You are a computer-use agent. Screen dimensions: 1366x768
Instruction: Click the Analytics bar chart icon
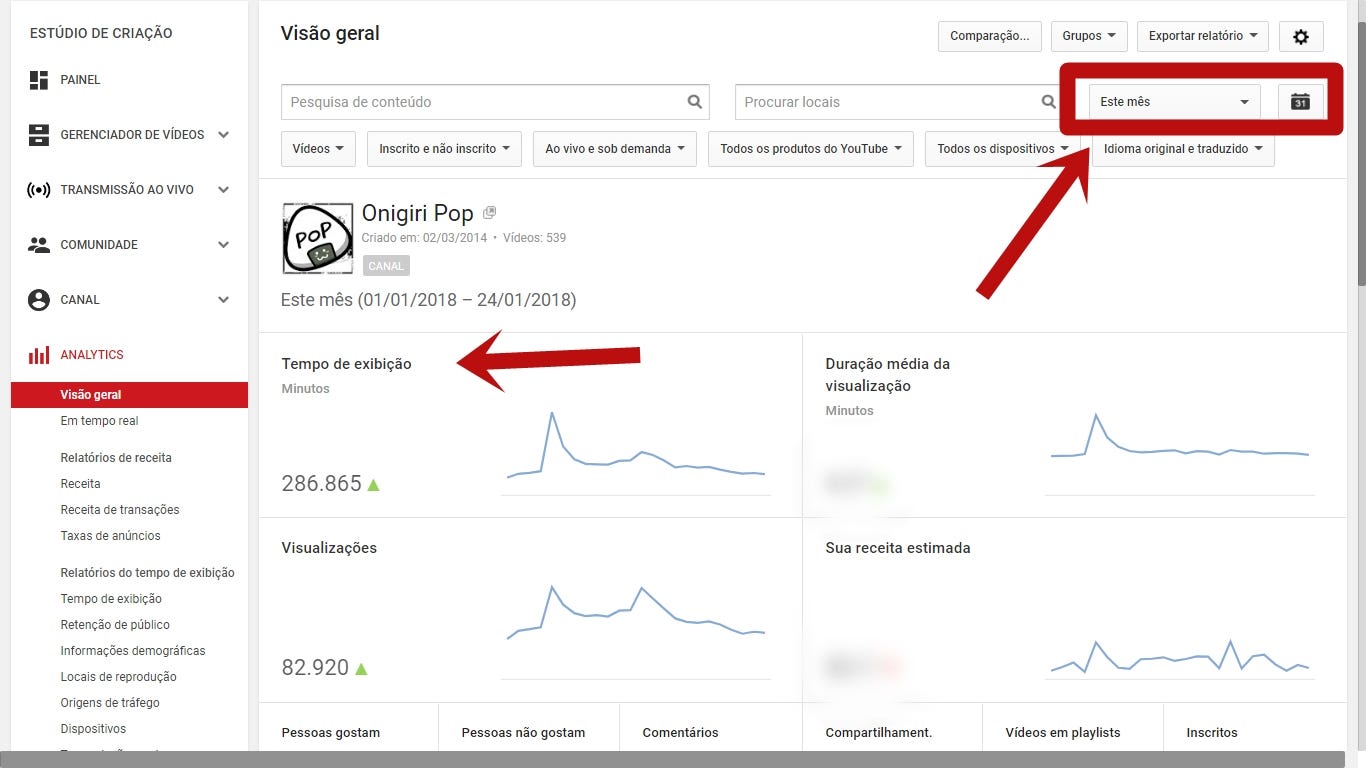click(x=39, y=355)
